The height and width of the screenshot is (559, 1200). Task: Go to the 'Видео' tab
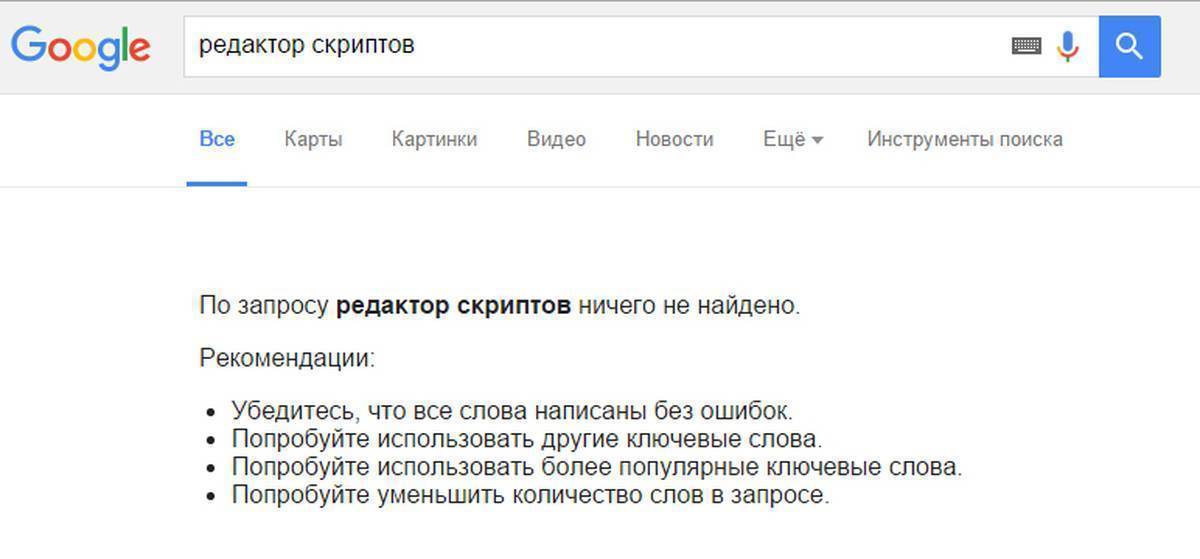click(556, 139)
